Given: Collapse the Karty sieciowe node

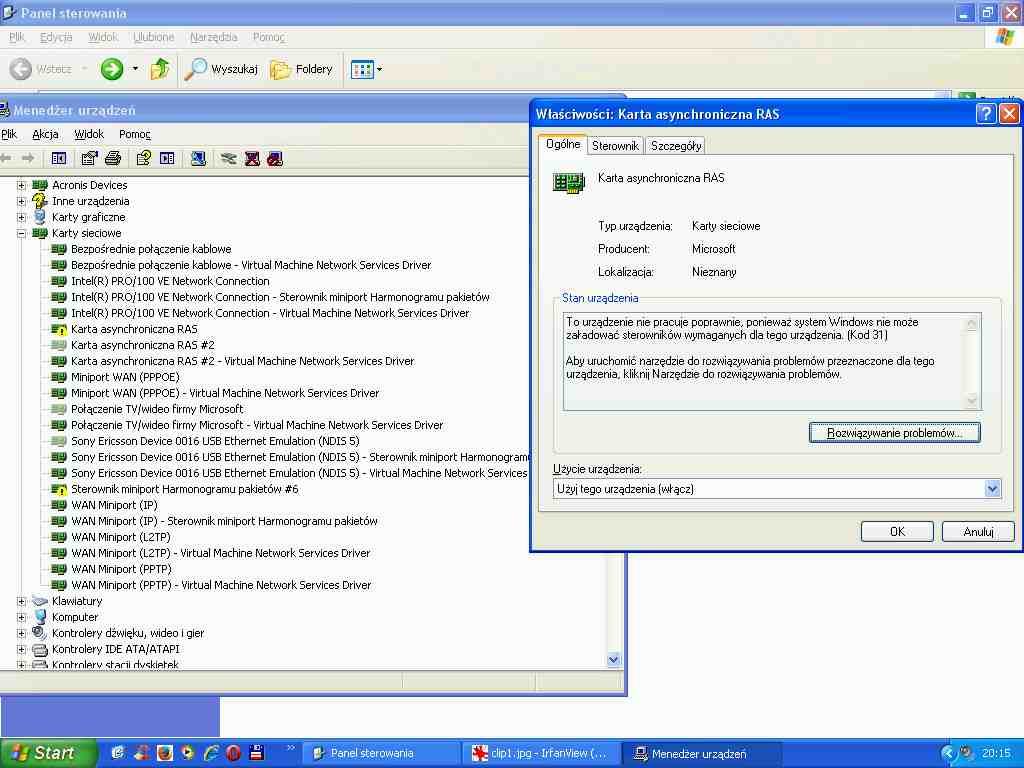Looking at the screenshot, I should [22, 233].
